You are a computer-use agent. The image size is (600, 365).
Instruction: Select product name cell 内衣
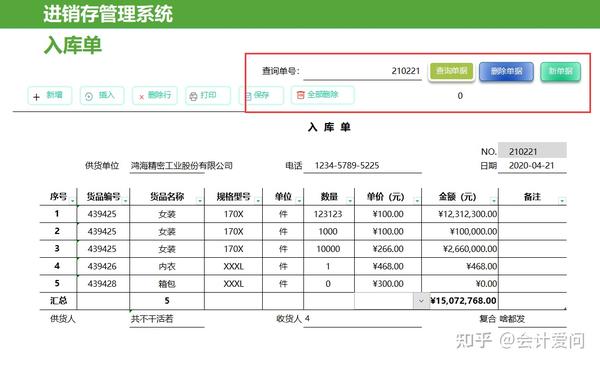pyautogui.click(x=167, y=266)
